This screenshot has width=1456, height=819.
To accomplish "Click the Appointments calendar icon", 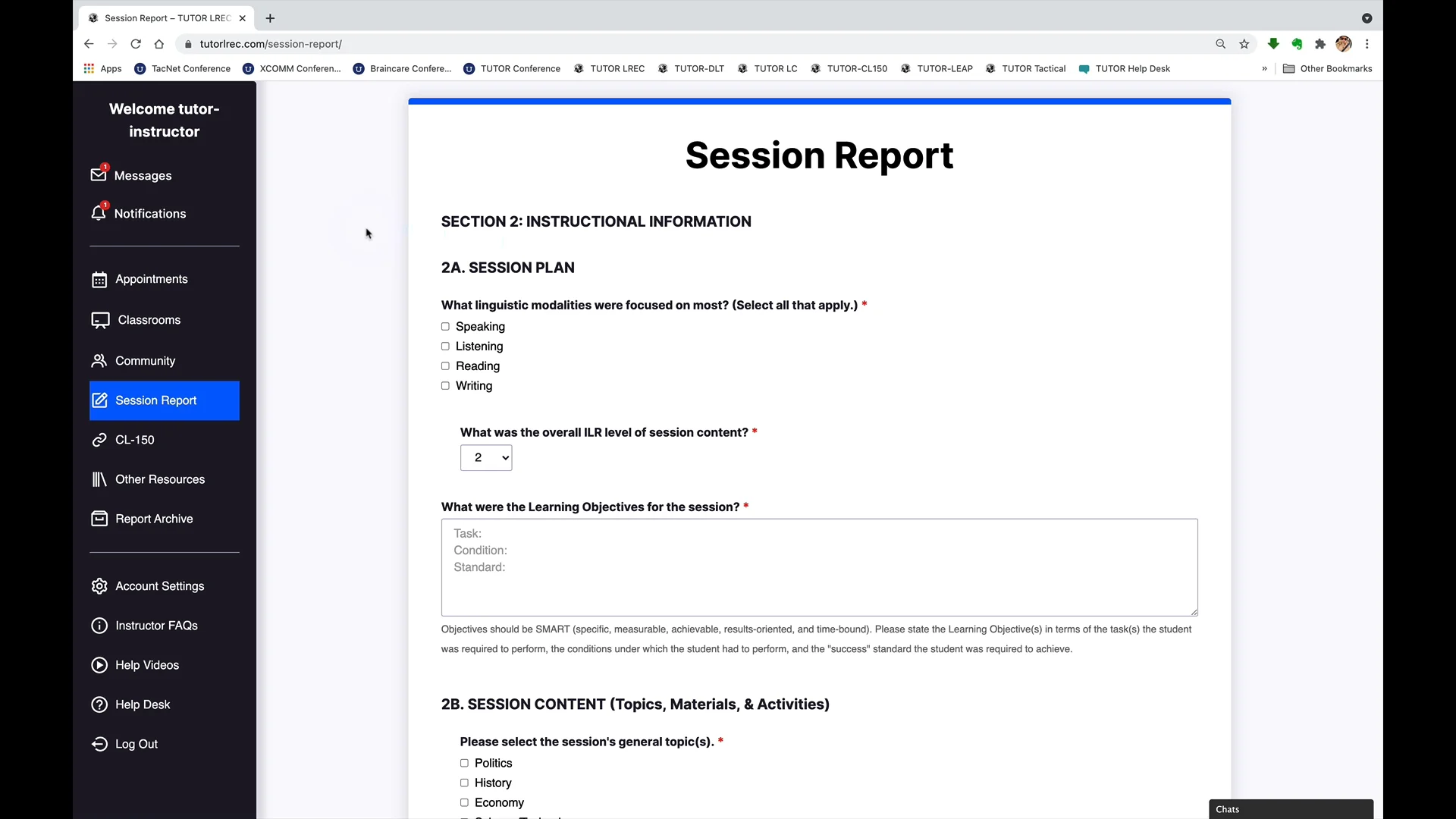I will point(99,280).
